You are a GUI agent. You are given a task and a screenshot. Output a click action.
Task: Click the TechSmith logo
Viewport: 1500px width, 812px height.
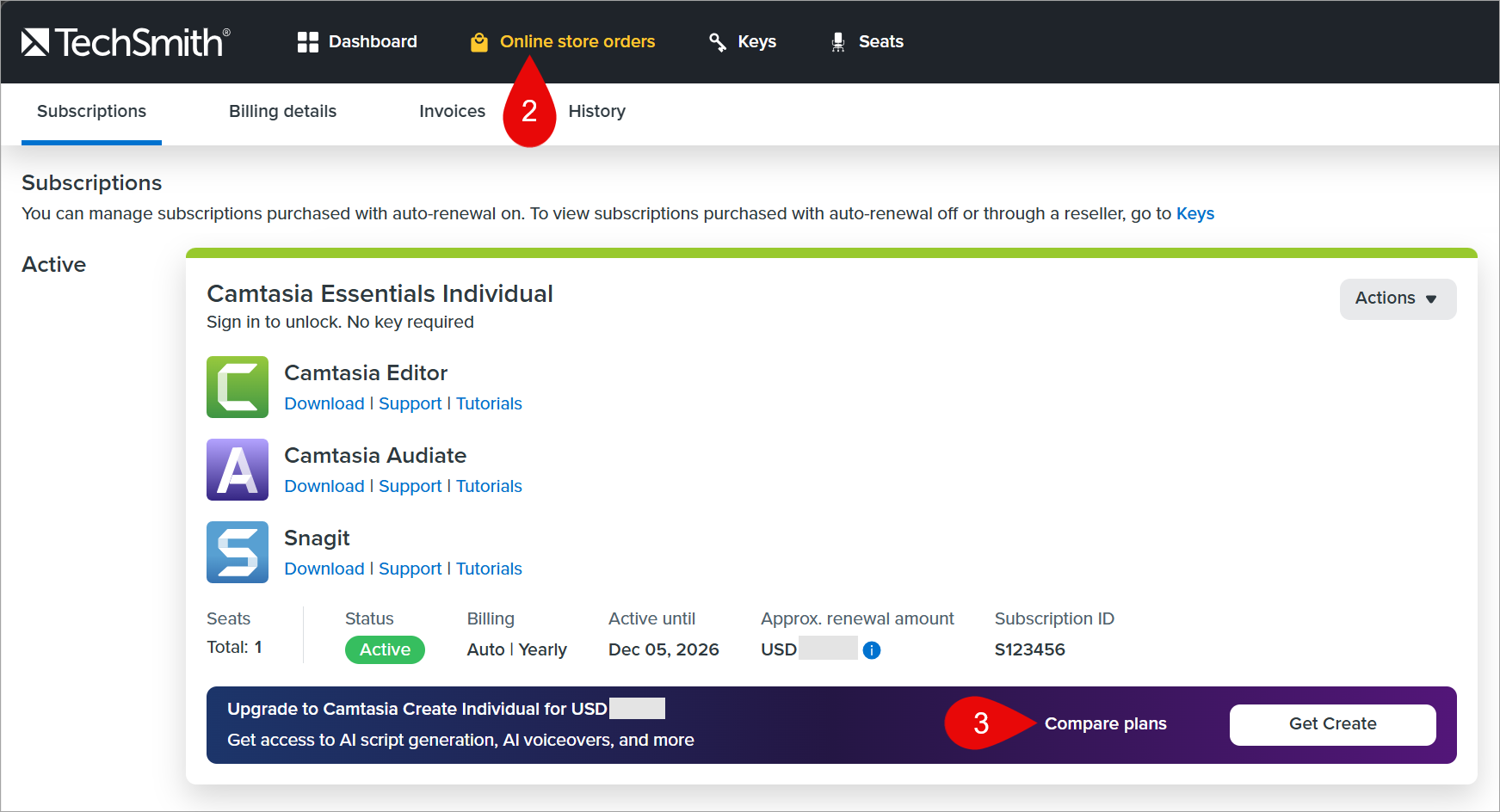(x=126, y=42)
